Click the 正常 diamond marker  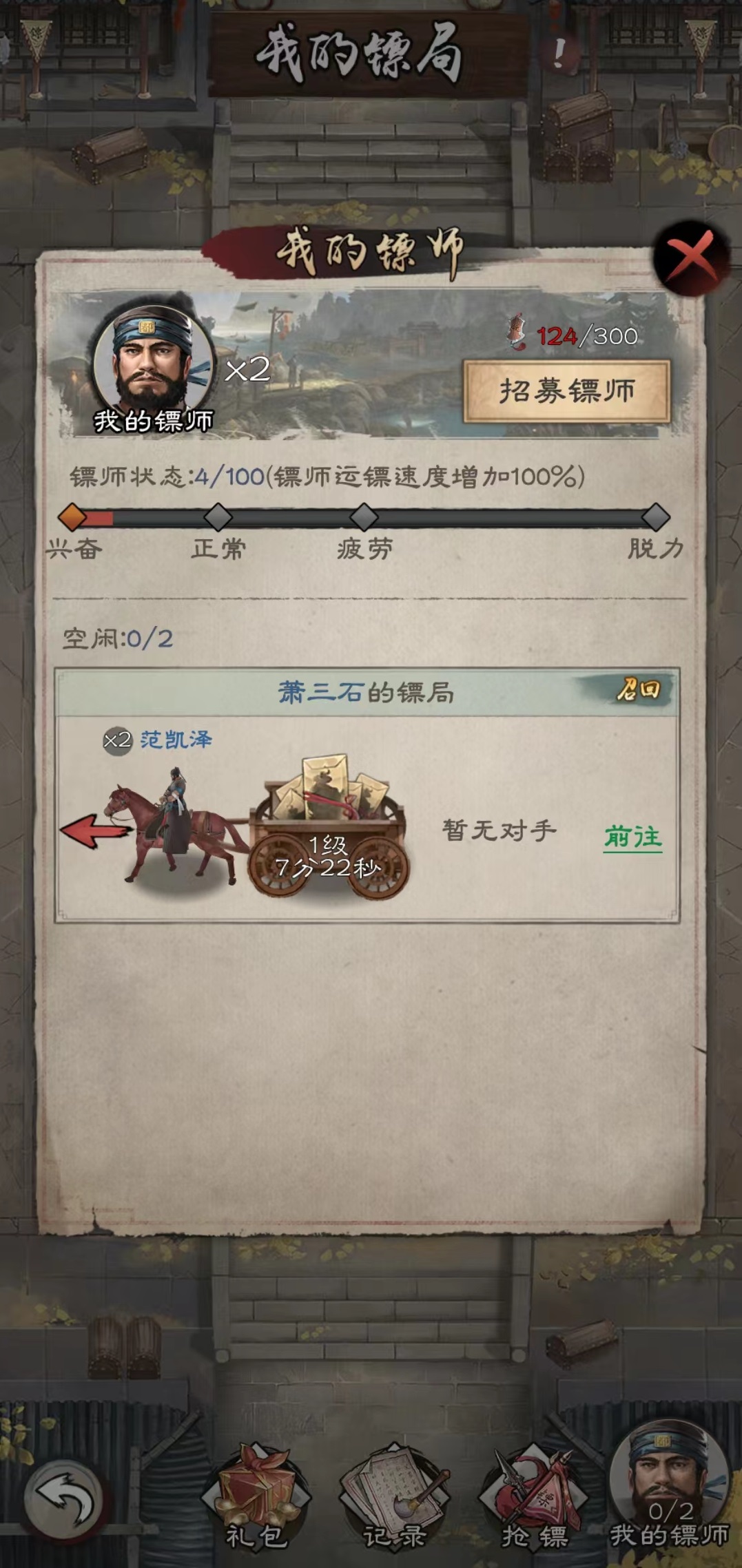(218, 516)
